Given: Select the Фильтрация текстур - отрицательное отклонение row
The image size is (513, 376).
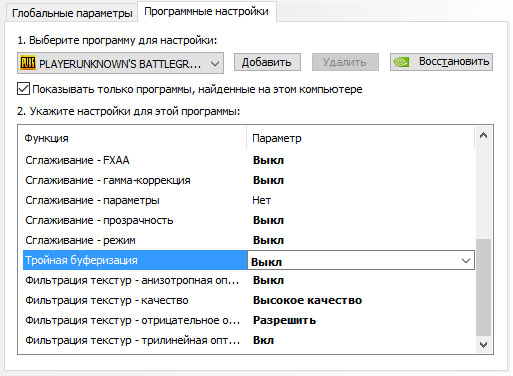Looking at the screenshot, I should click(x=249, y=320).
